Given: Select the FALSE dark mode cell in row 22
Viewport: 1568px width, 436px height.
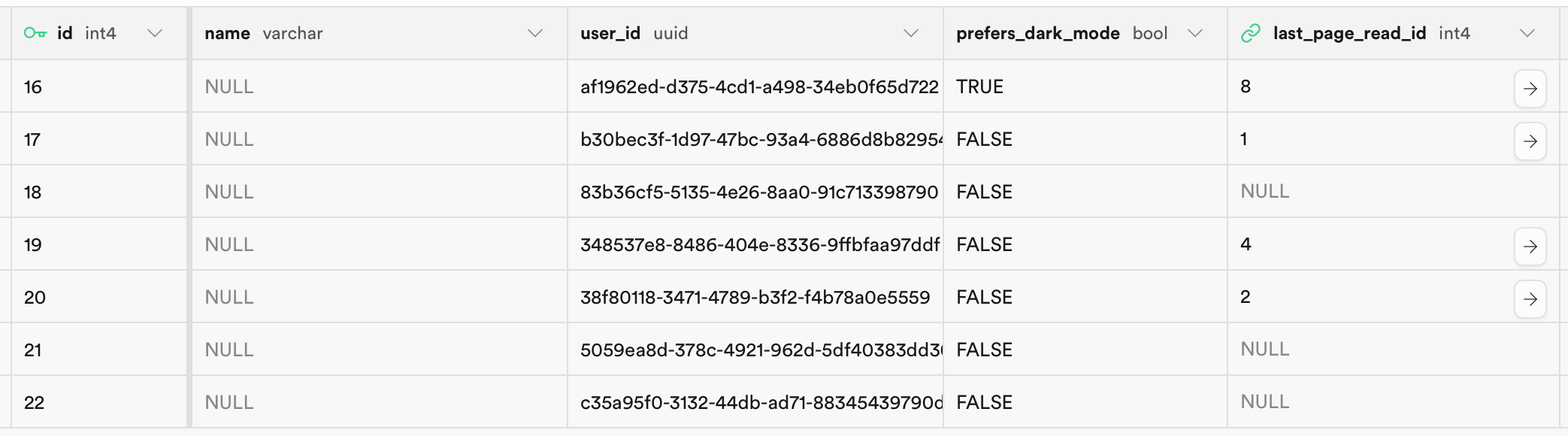Looking at the screenshot, I should (984, 403).
